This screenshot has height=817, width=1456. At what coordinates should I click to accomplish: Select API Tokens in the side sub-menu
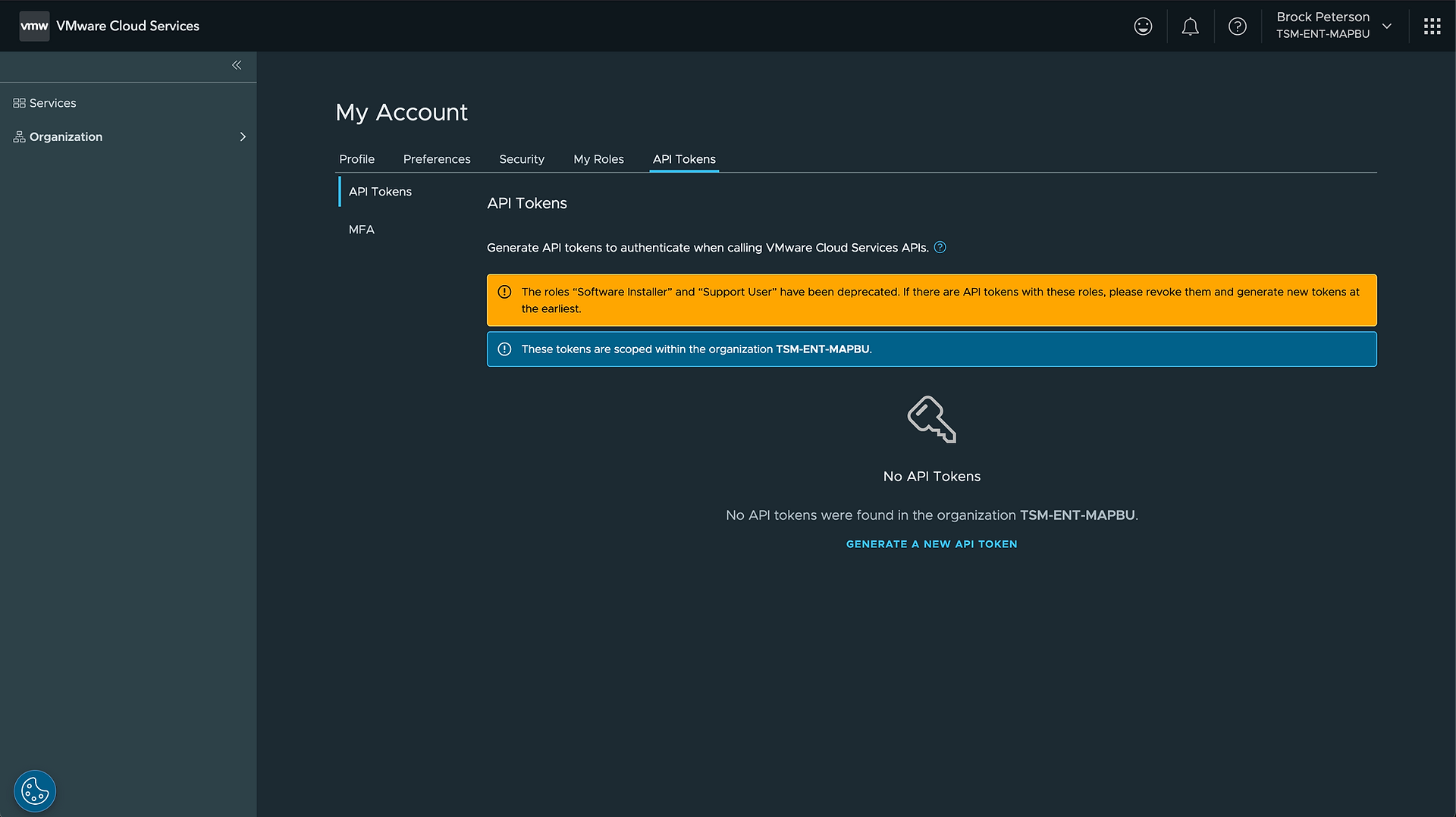tap(381, 192)
